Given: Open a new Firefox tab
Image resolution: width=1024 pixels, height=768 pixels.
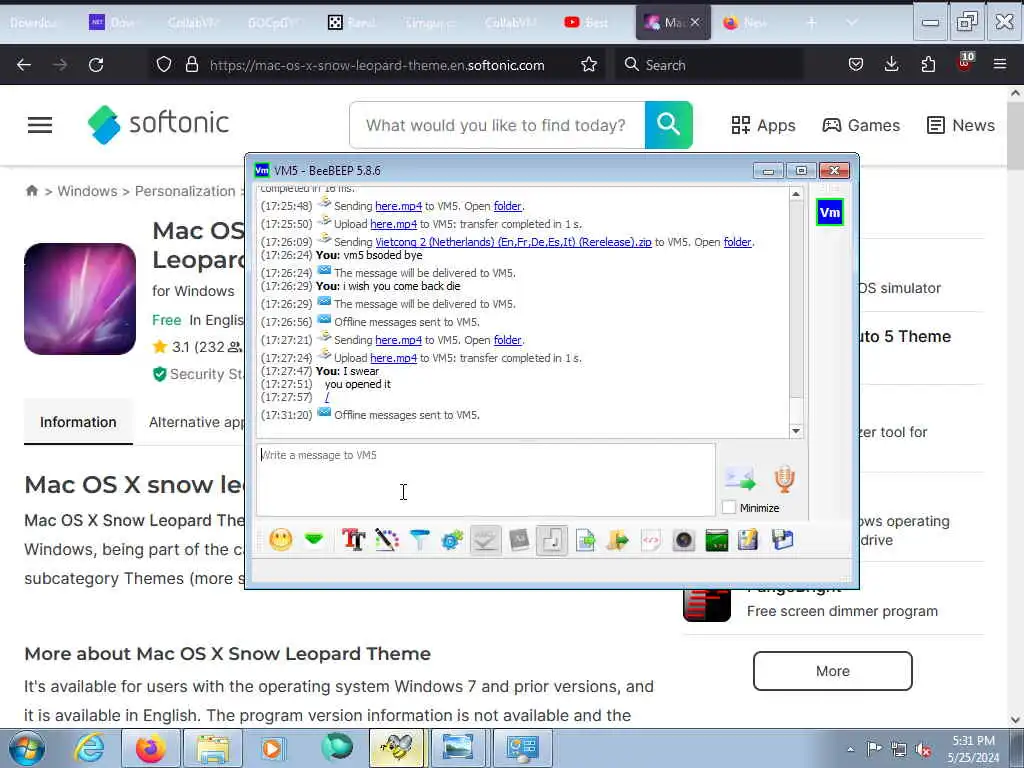Looking at the screenshot, I should point(812,23).
